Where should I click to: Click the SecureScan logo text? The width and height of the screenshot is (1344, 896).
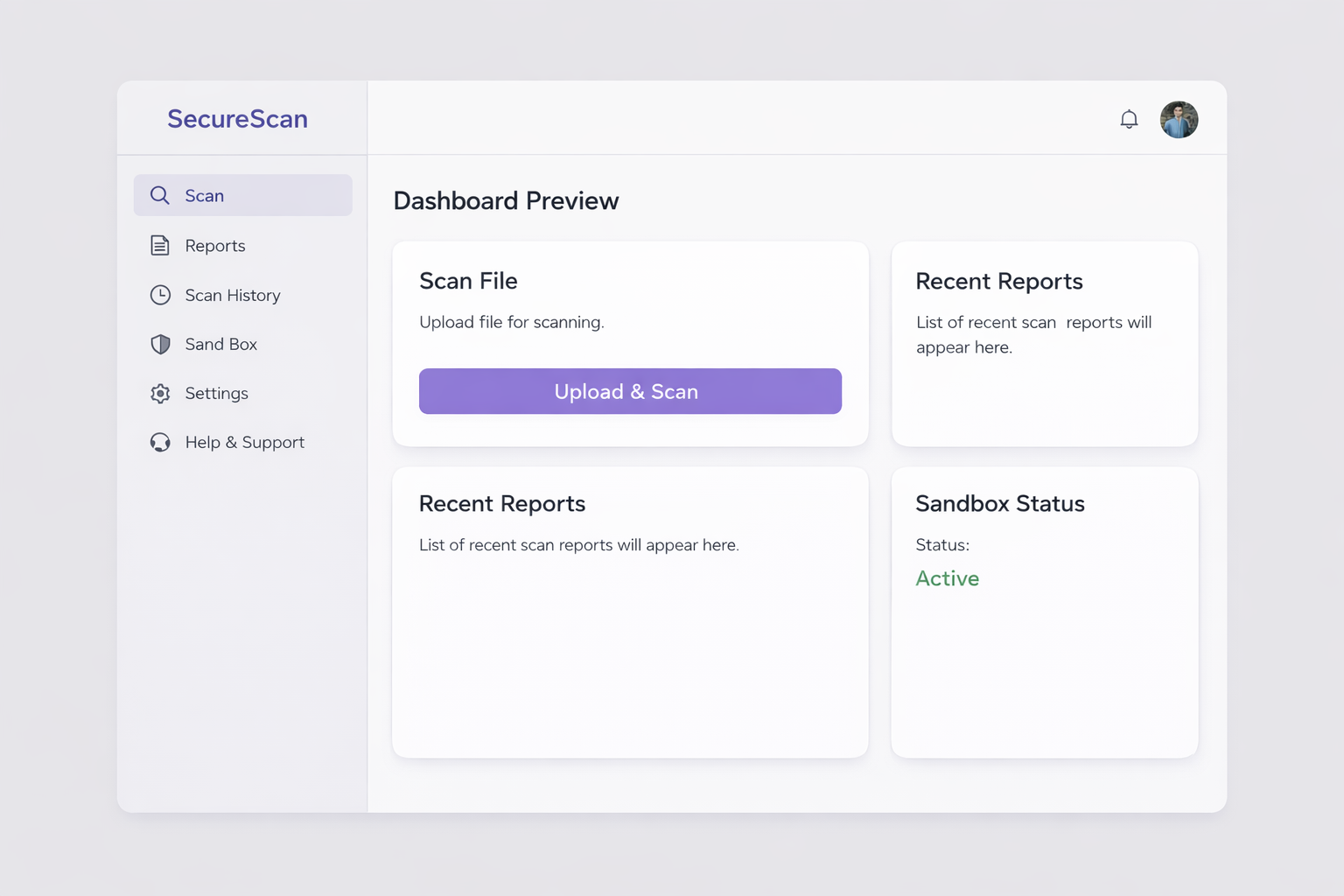(237, 119)
